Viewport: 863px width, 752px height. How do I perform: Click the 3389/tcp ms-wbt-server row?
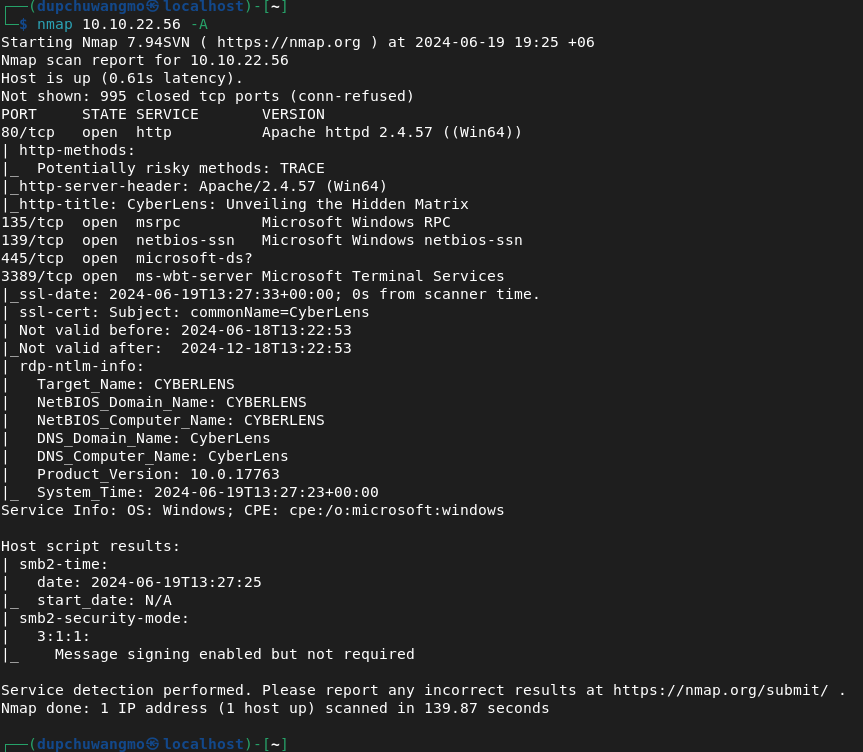coord(253,276)
